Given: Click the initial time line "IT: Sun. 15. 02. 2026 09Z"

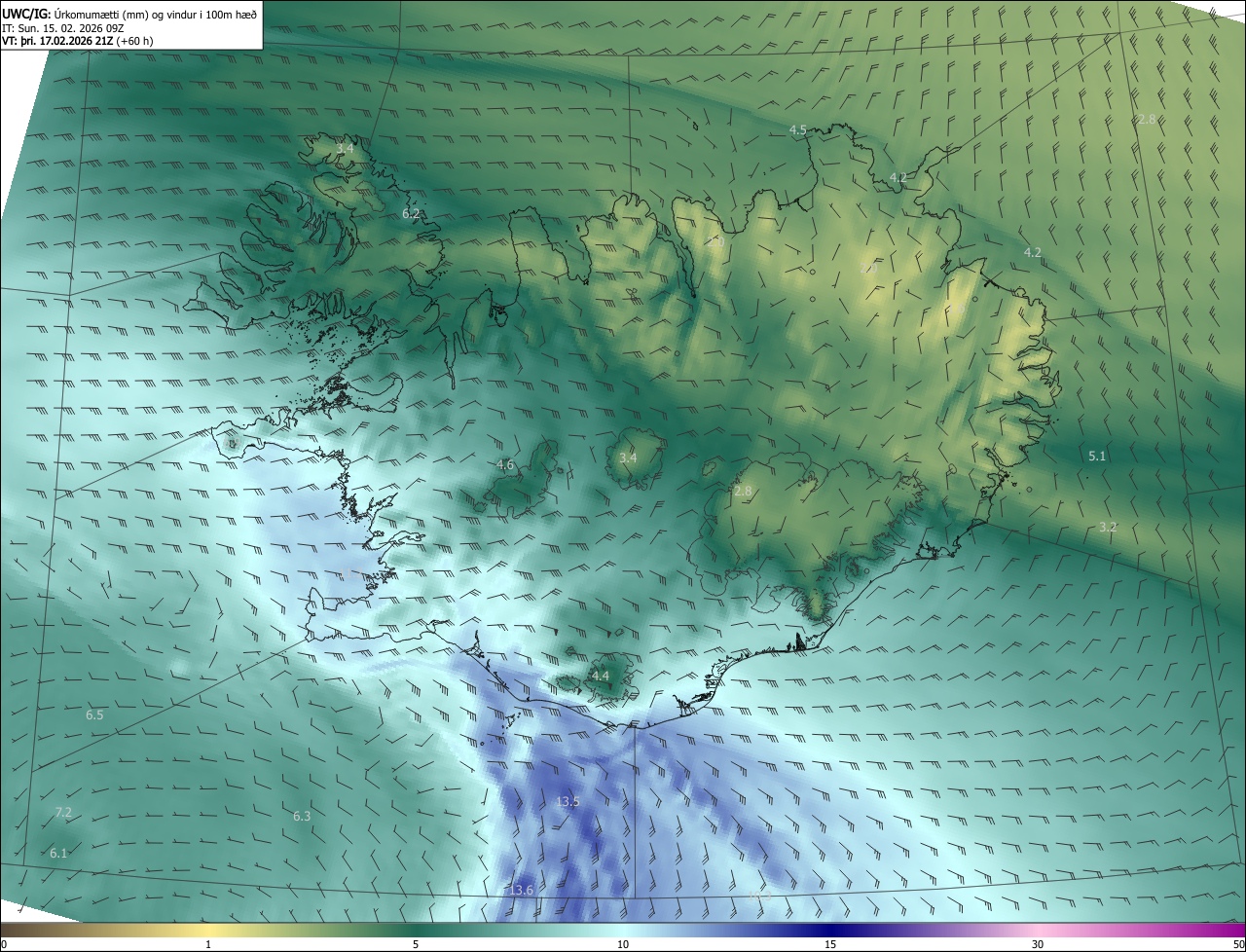Looking at the screenshot, I should pyautogui.click(x=62, y=28).
